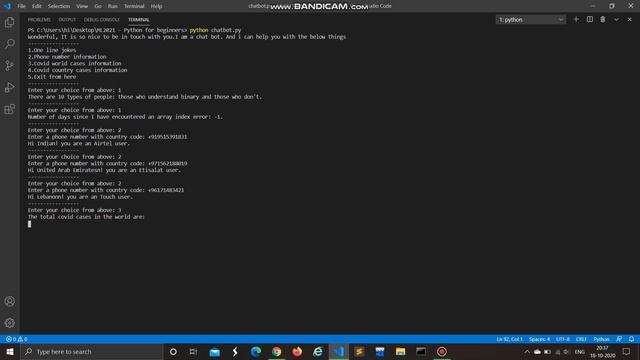Click the VS Code logo icon
This screenshot has height=360, width=640.
point(7,6)
